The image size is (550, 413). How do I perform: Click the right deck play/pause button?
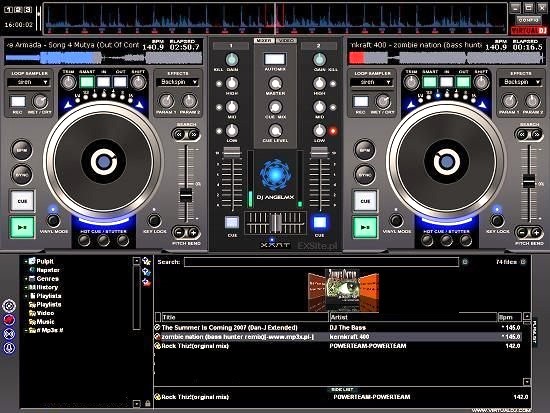pyautogui.click(x=365, y=227)
